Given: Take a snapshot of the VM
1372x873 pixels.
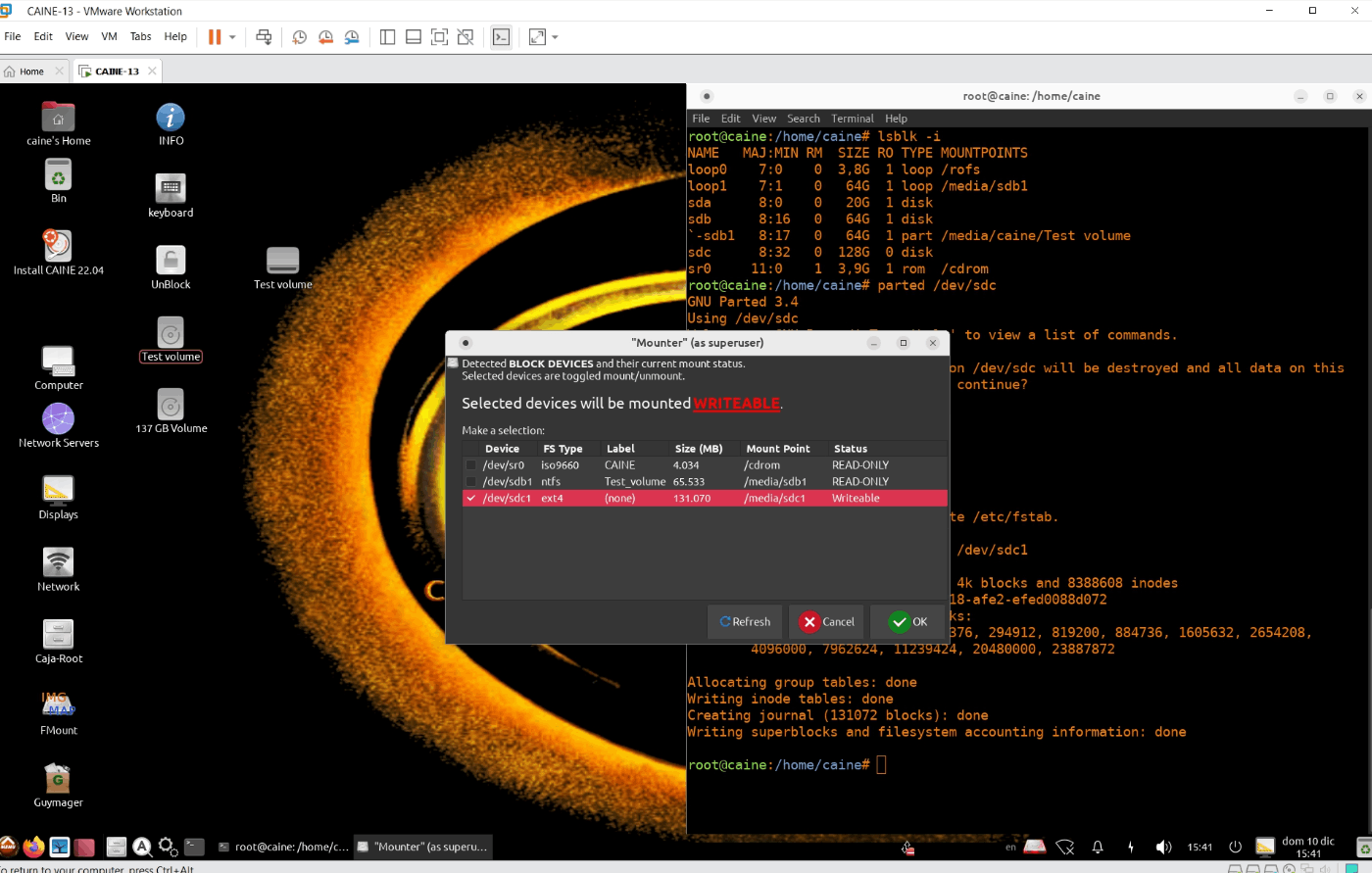Looking at the screenshot, I should point(300,37).
